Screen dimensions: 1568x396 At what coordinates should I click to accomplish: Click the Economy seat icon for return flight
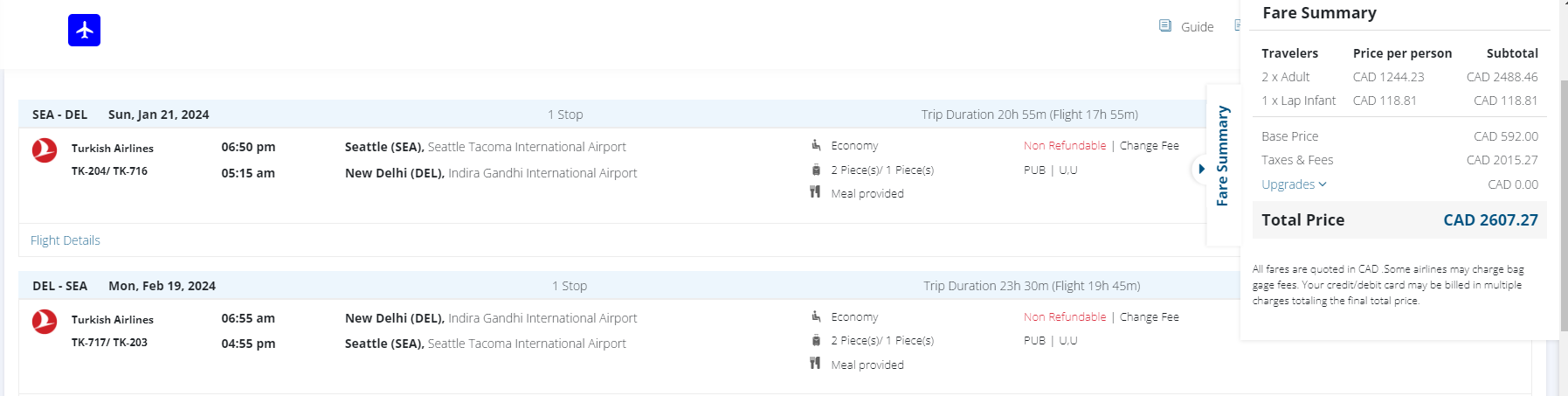815,316
